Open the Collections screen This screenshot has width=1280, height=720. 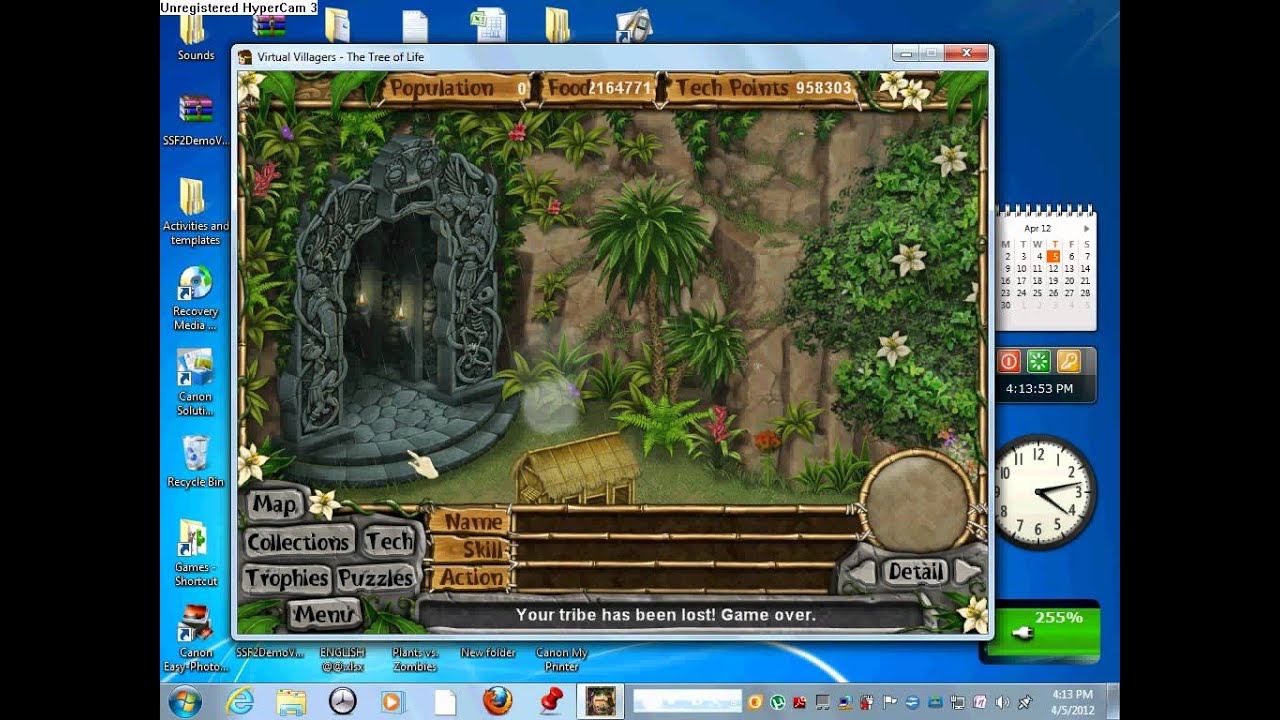(298, 542)
